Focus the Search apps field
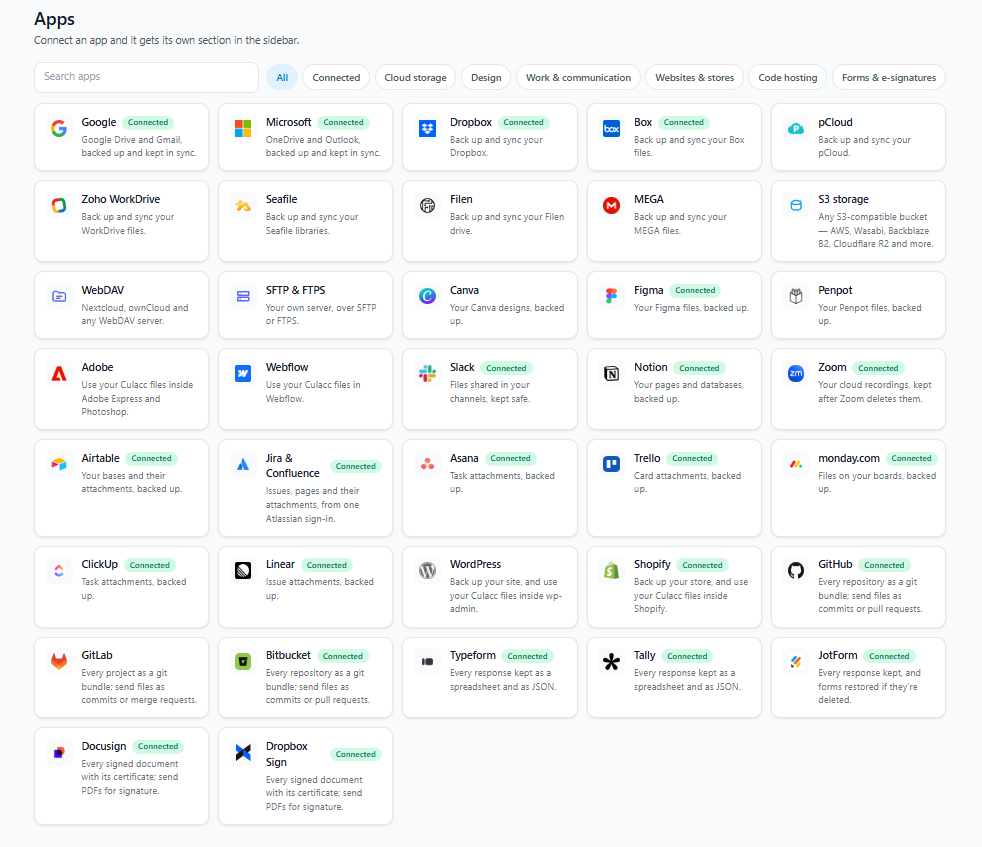 point(147,77)
